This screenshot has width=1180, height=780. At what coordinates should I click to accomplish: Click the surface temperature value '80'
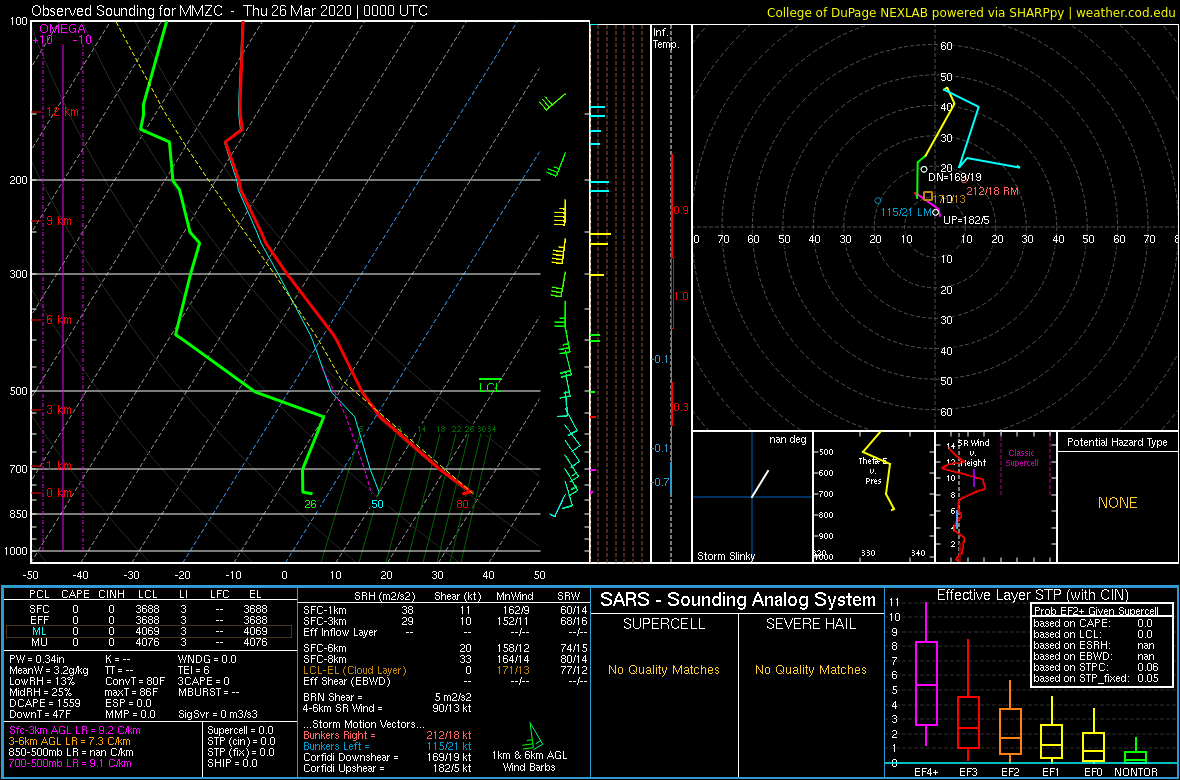(x=462, y=504)
